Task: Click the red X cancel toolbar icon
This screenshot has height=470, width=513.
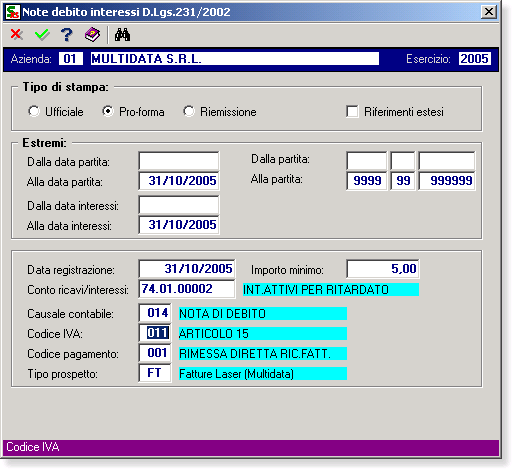Action: tap(16, 34)
